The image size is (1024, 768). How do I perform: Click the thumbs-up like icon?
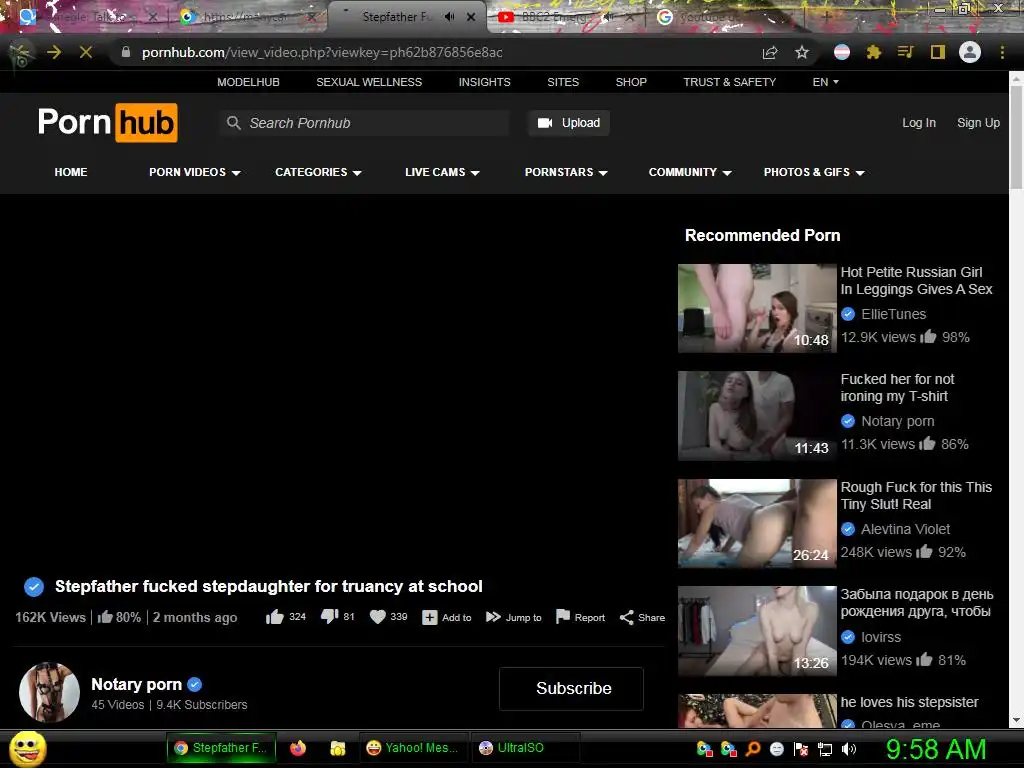[x=275, y=617]
